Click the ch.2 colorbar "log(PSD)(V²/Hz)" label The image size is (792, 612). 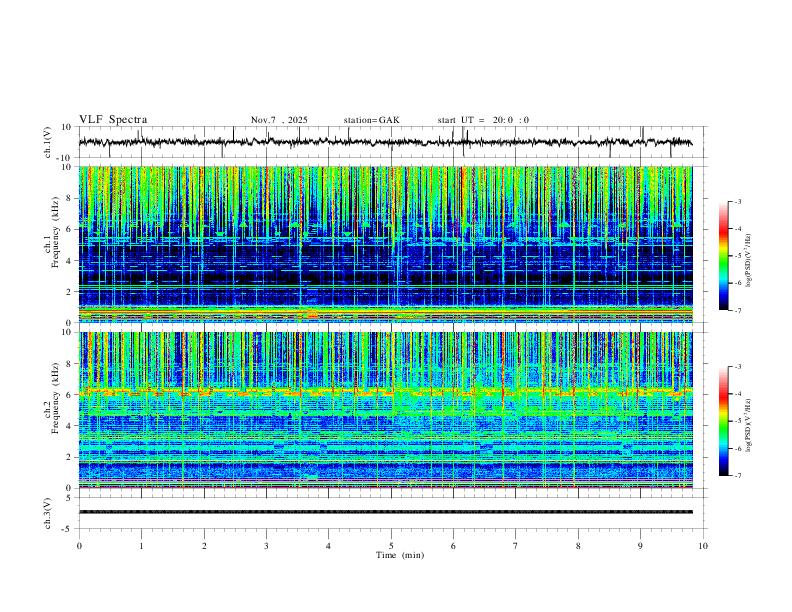point(749,426)
